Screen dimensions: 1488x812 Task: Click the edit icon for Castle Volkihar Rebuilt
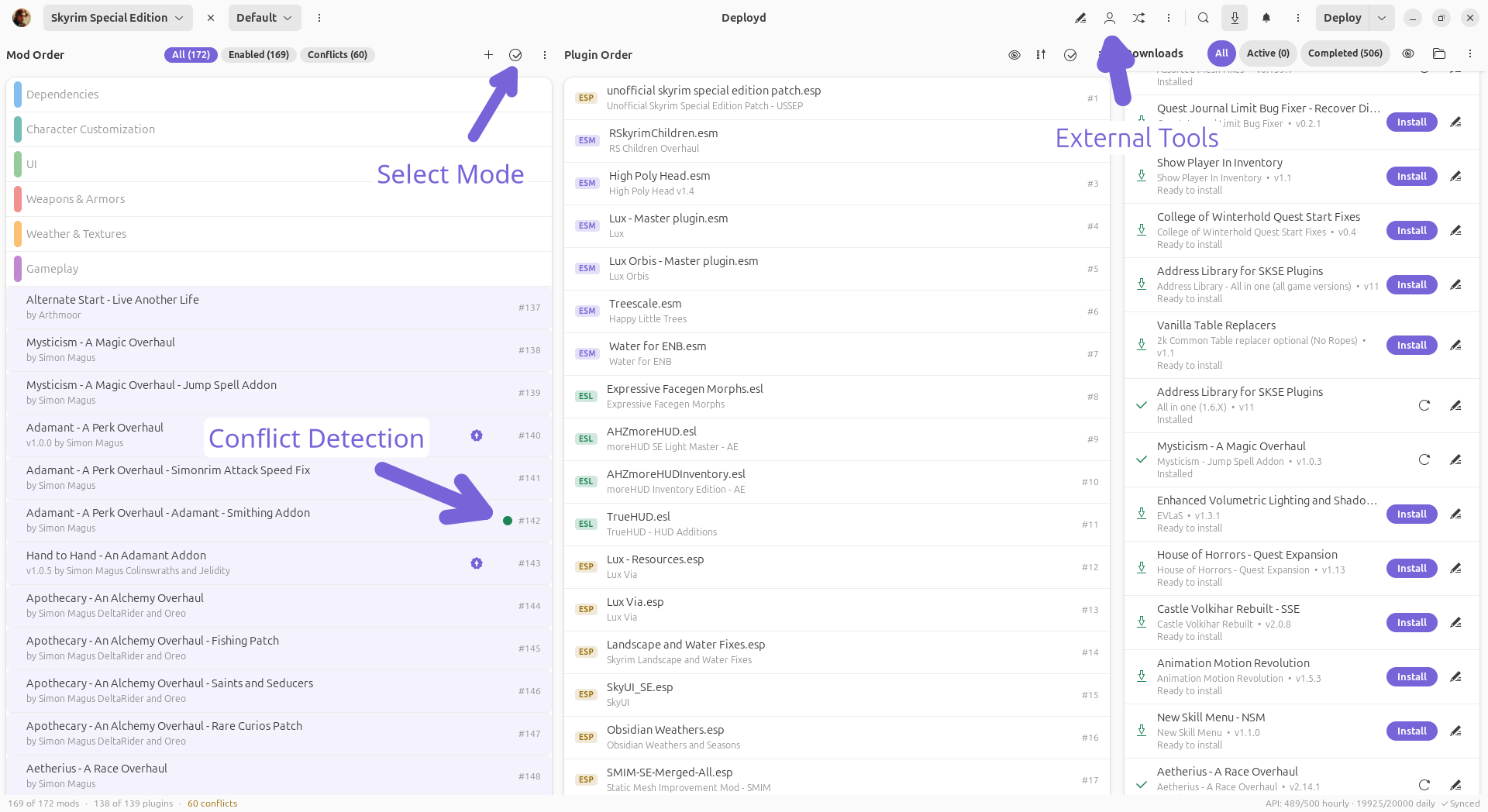(1455, 623)
